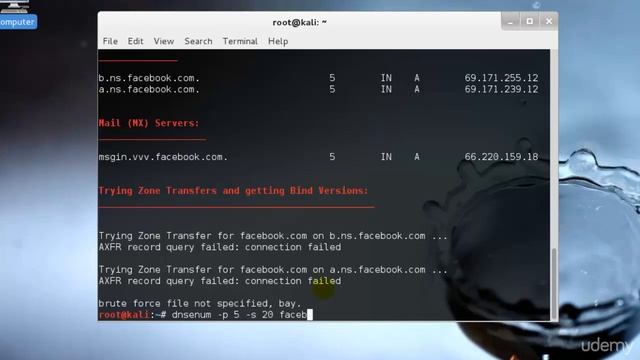Click msgin.vvv.facebook.com. entry
The height and width of the screenshot is (360, 640).
pos(163,157)
